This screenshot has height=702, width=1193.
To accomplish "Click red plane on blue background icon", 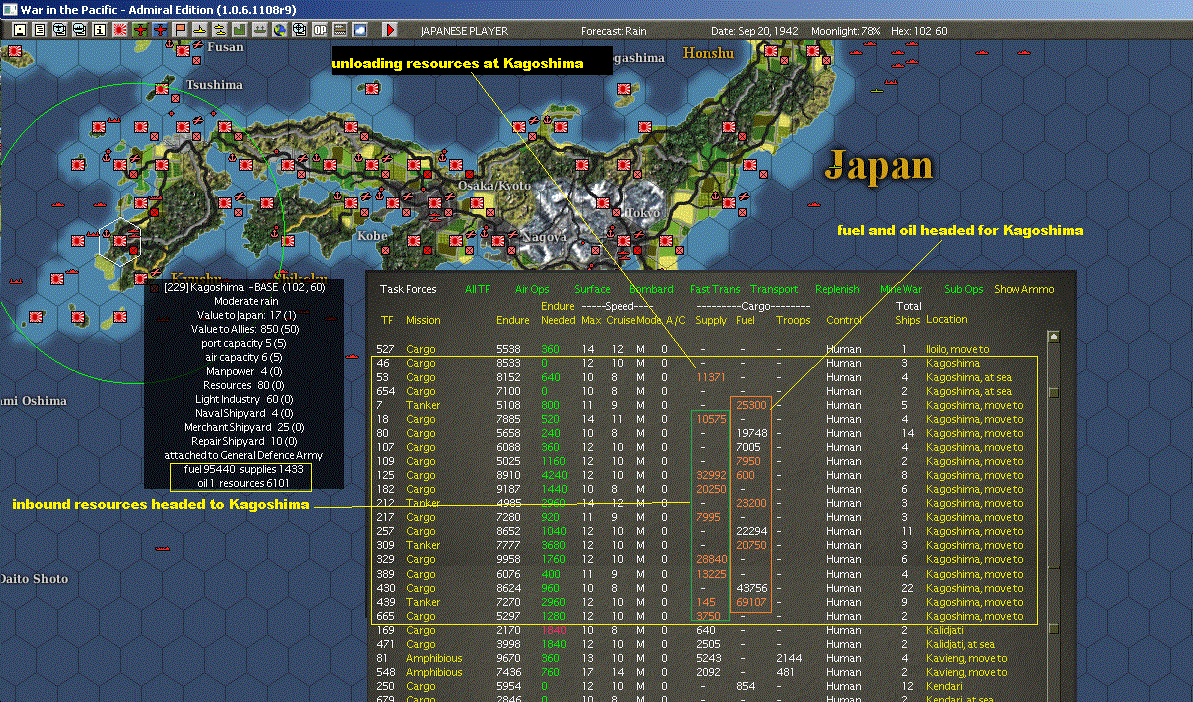I will tap(160, 30).
